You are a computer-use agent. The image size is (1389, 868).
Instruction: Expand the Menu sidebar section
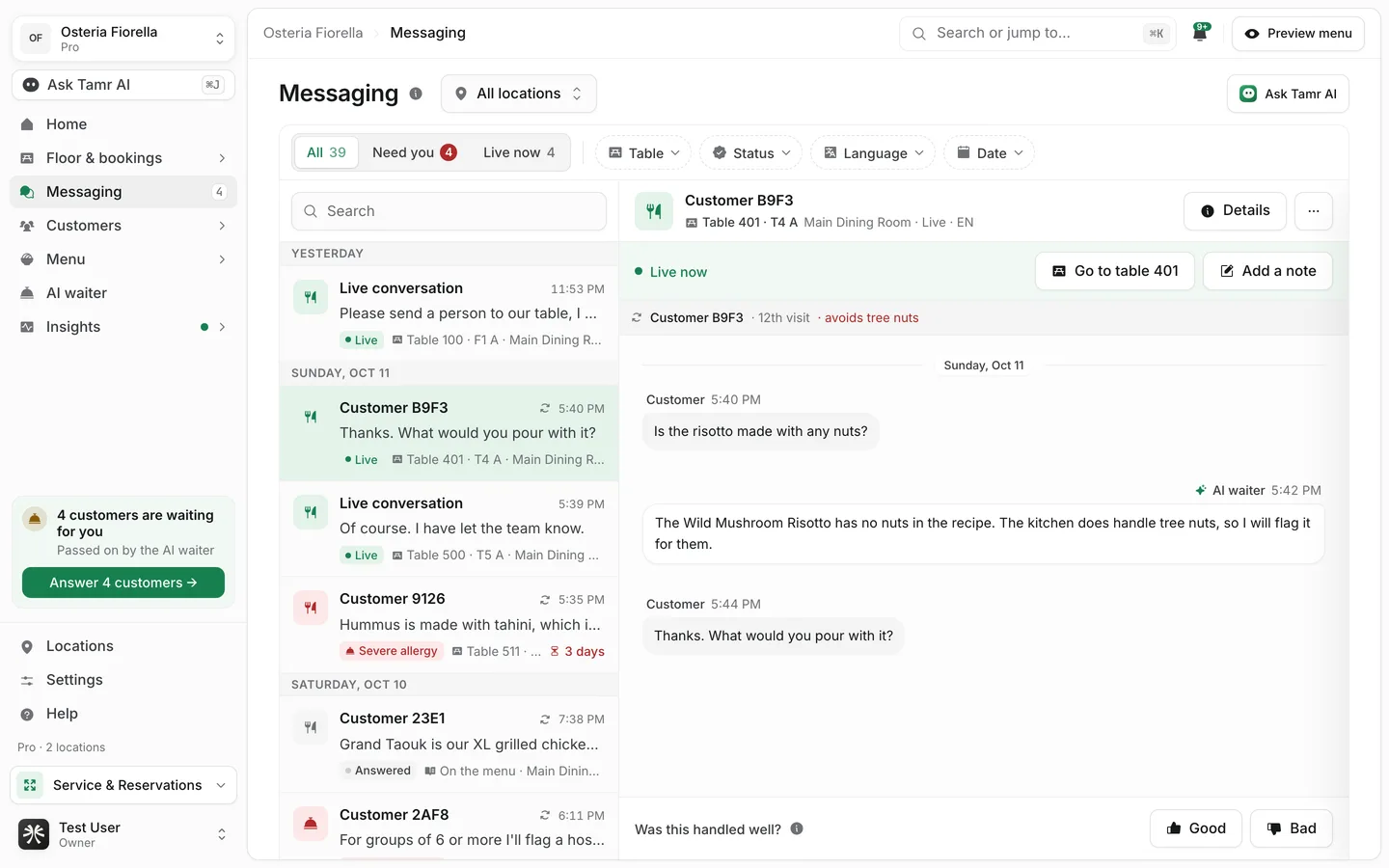click(x=123, y=259)
